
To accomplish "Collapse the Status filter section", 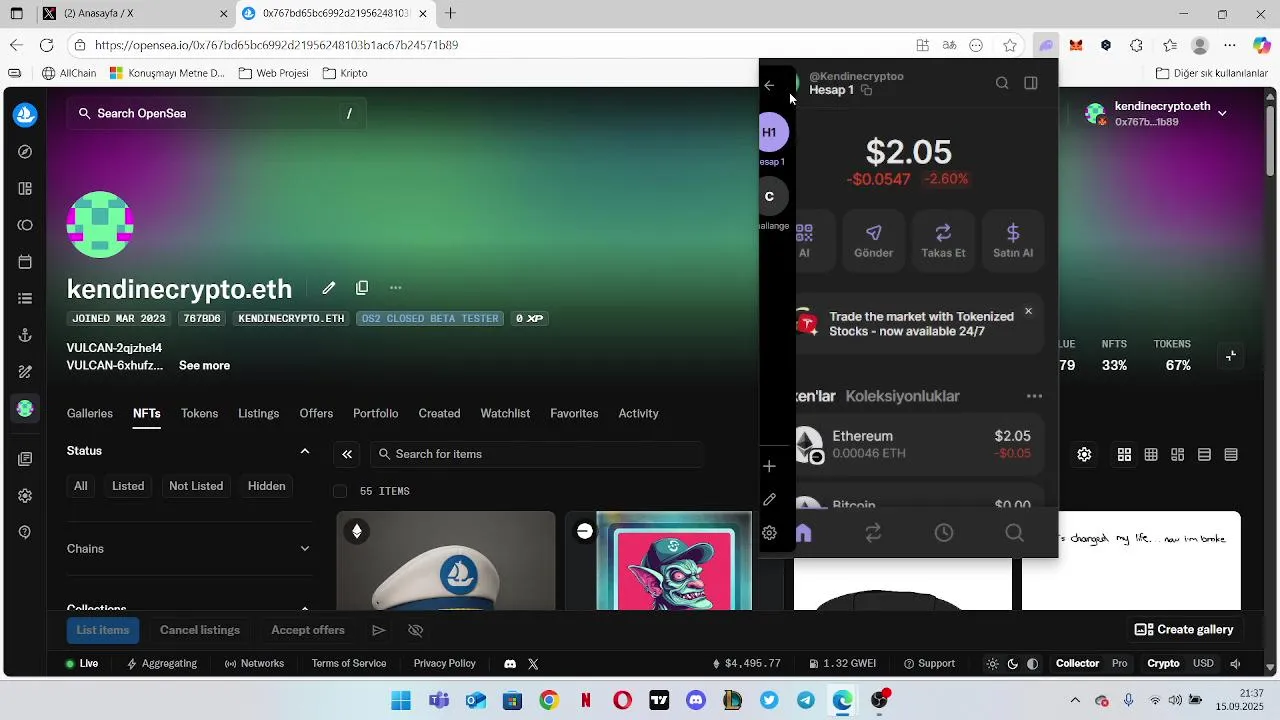I will [305, 451].
